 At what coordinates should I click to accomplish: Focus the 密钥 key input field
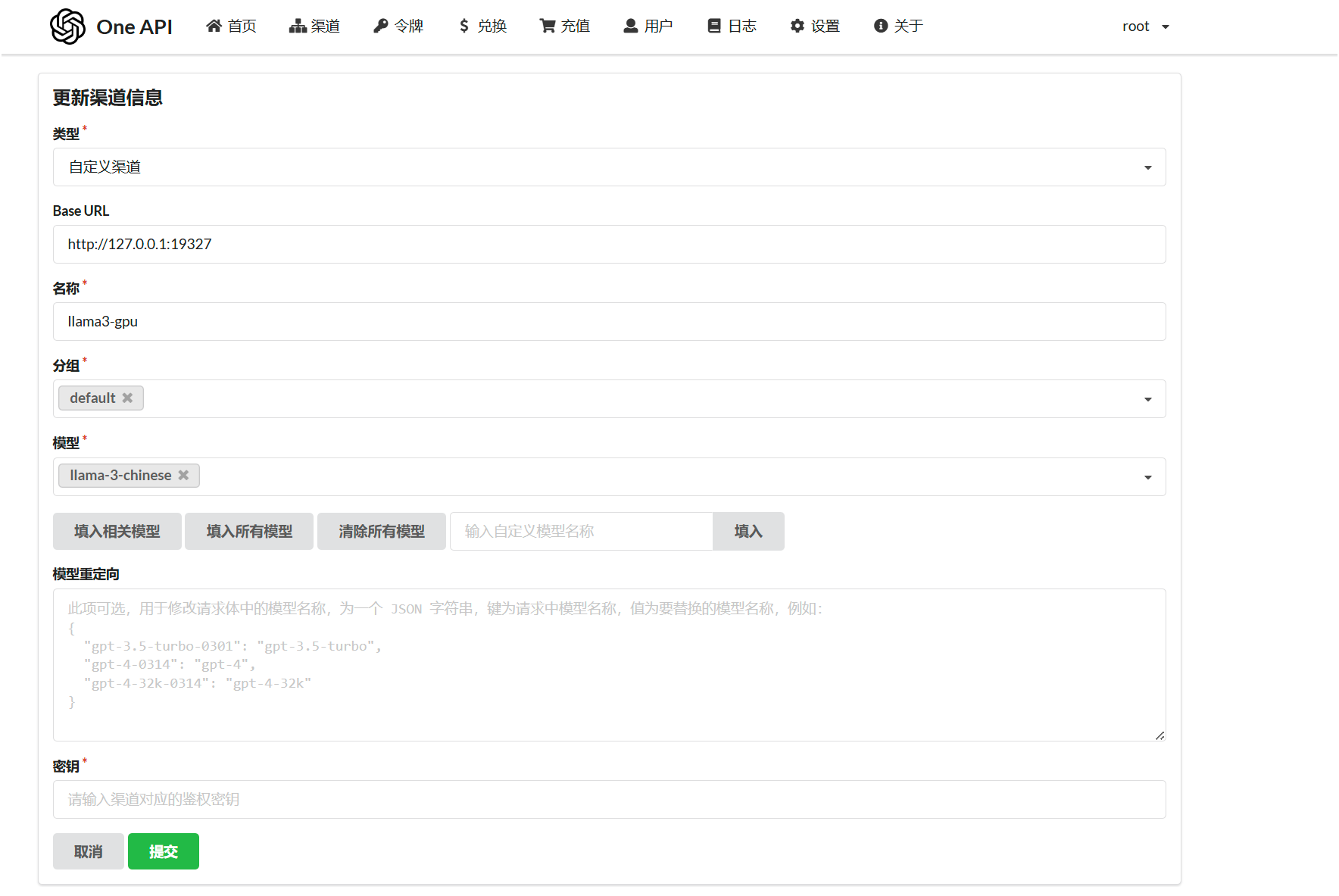[x=609, y=799]
